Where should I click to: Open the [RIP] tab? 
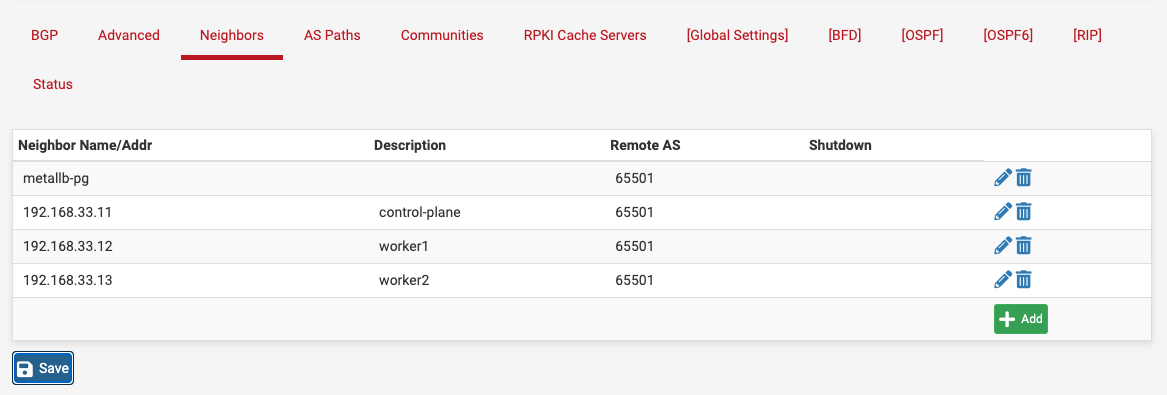1087,35
